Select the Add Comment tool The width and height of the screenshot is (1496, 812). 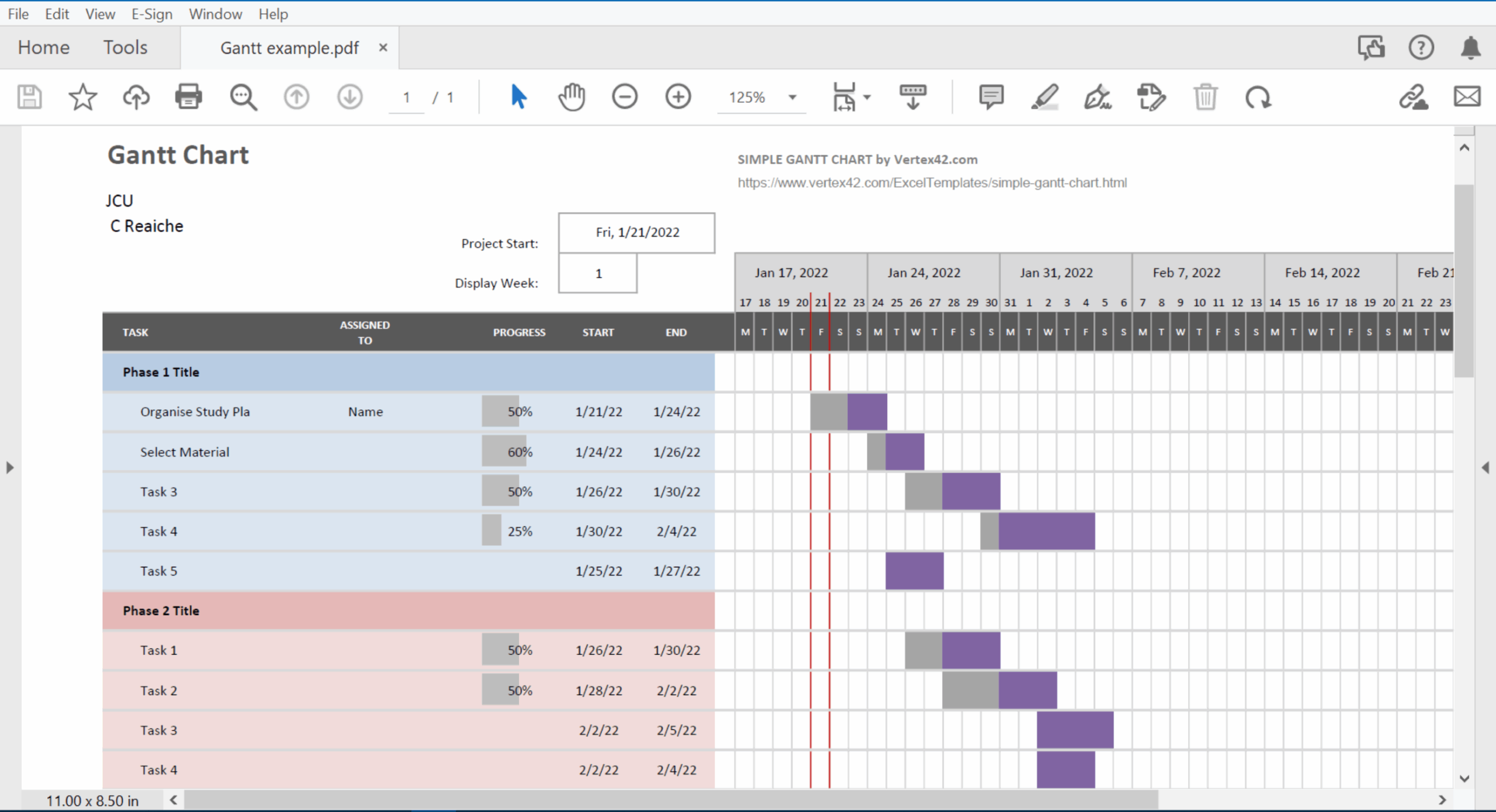tap(991, 97)
